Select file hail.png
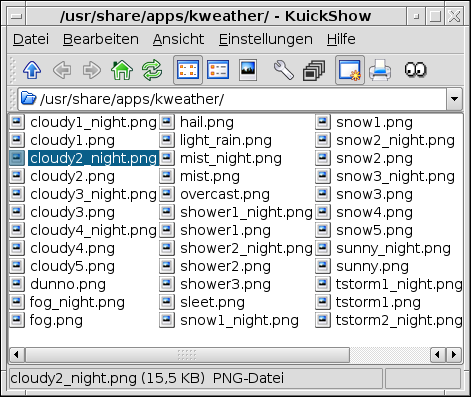471x397 pixels. (207, 122)
